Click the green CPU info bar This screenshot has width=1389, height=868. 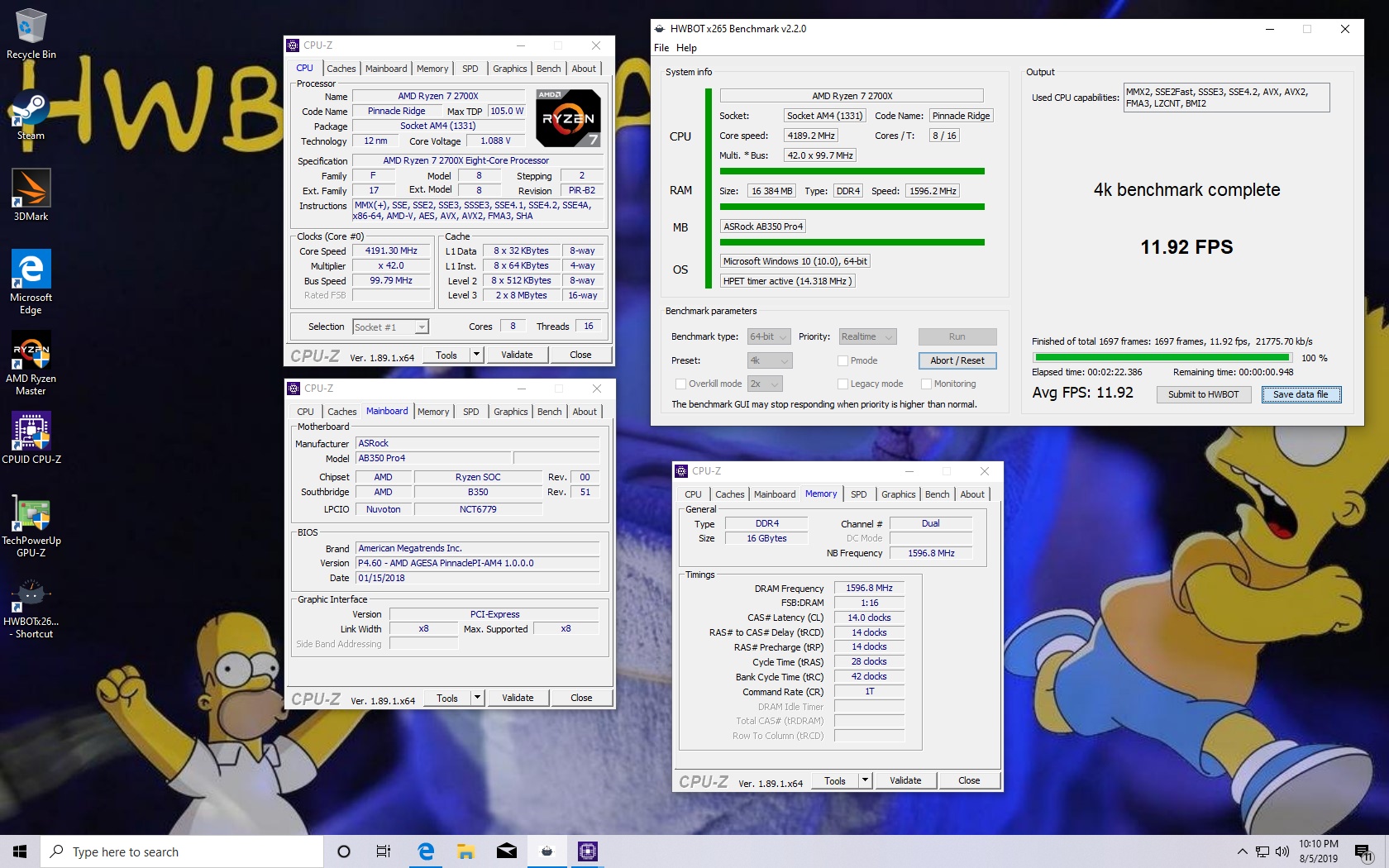tap(852, 171)
